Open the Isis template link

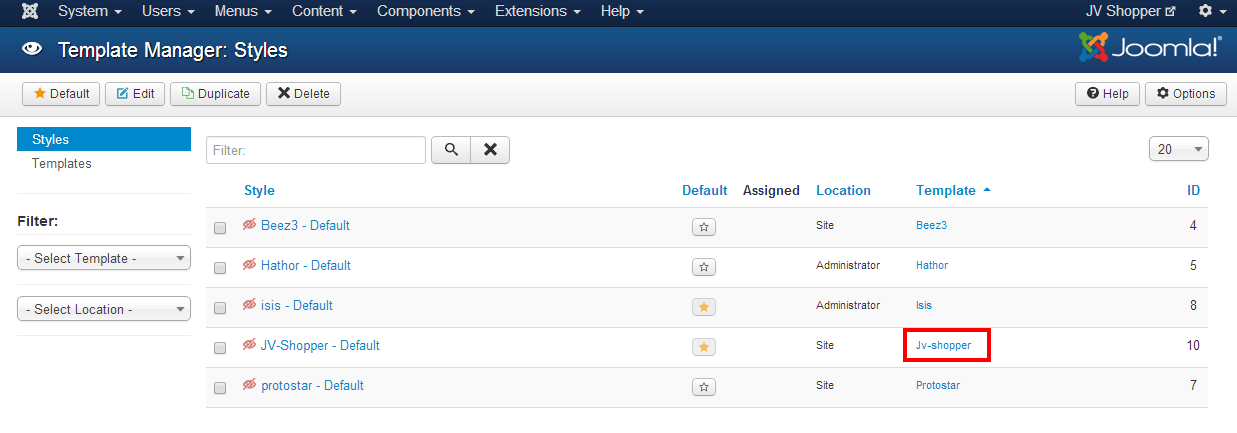coord(924,305)
